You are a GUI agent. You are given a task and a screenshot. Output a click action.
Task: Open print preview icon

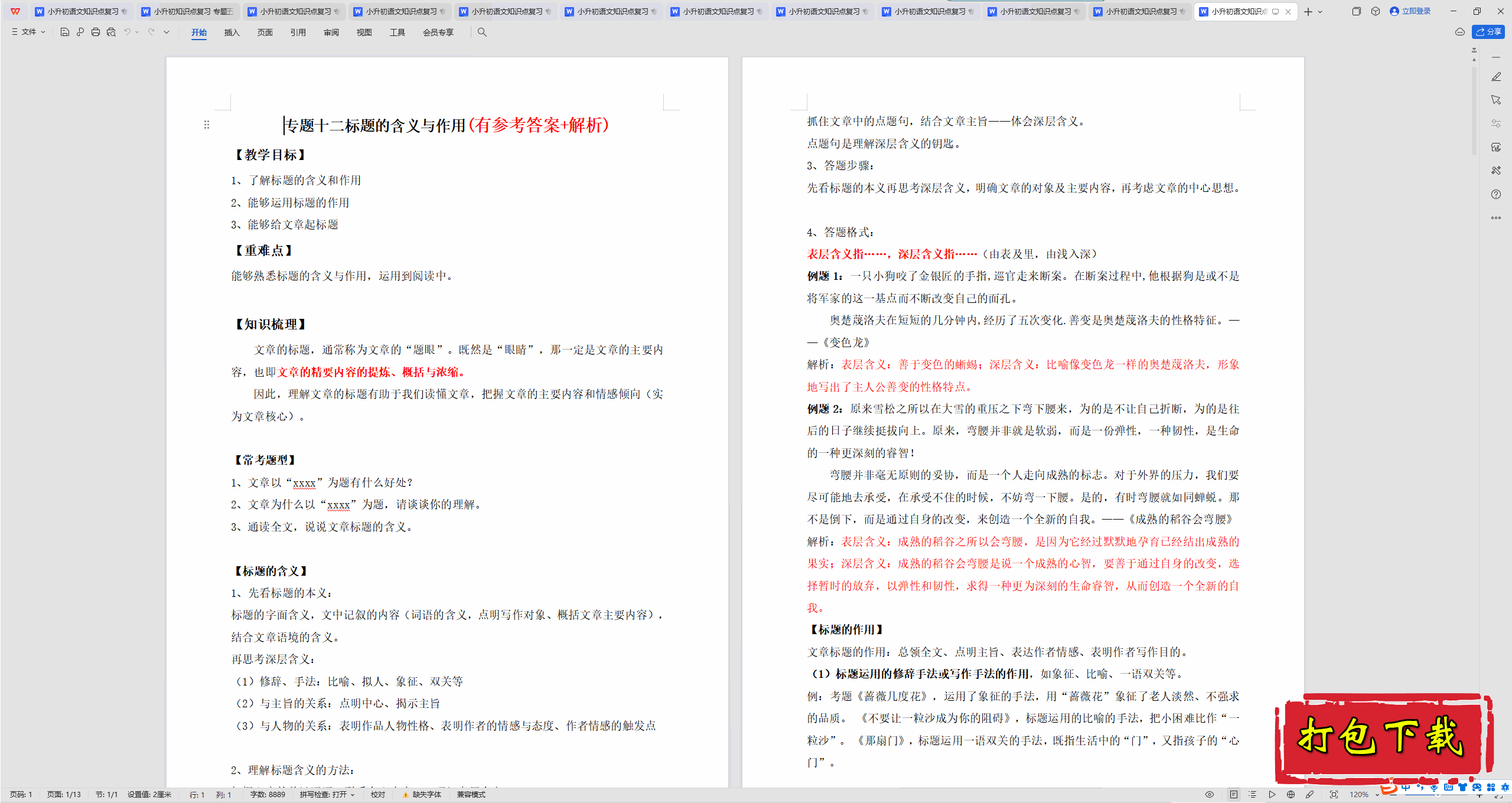pyautogui.click(x=111, y=32)
